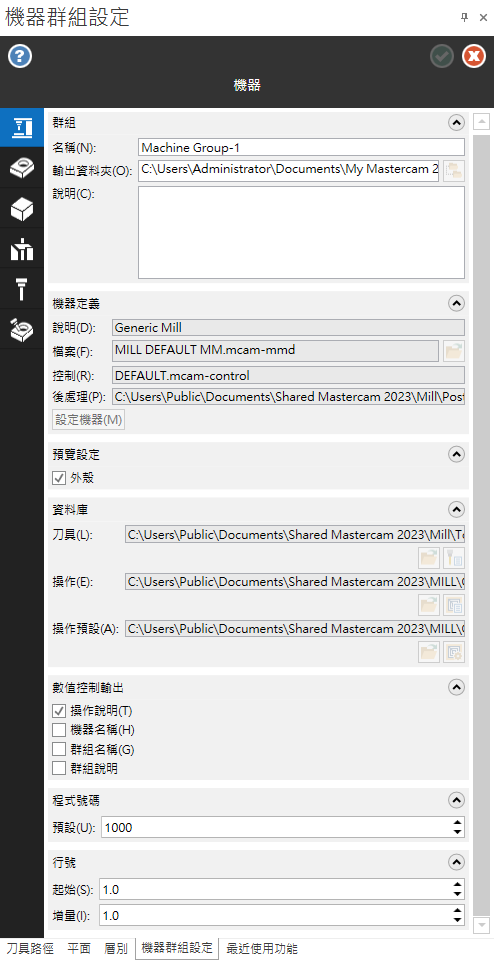
Task: Click the 操作預設(A) path field
Action: coord(295,629)
